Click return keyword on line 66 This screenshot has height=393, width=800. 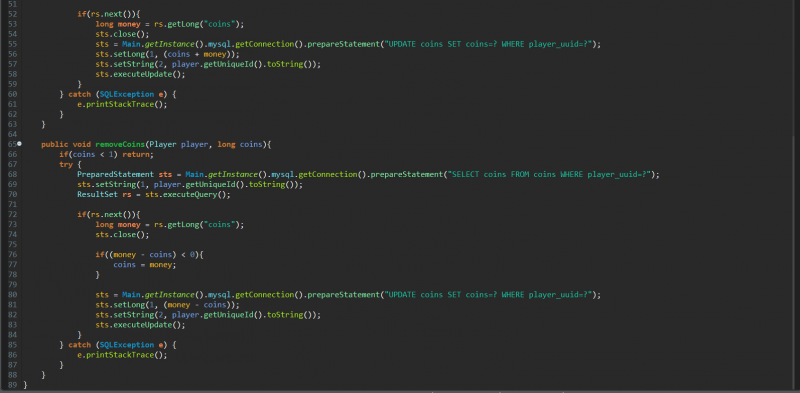136,155
